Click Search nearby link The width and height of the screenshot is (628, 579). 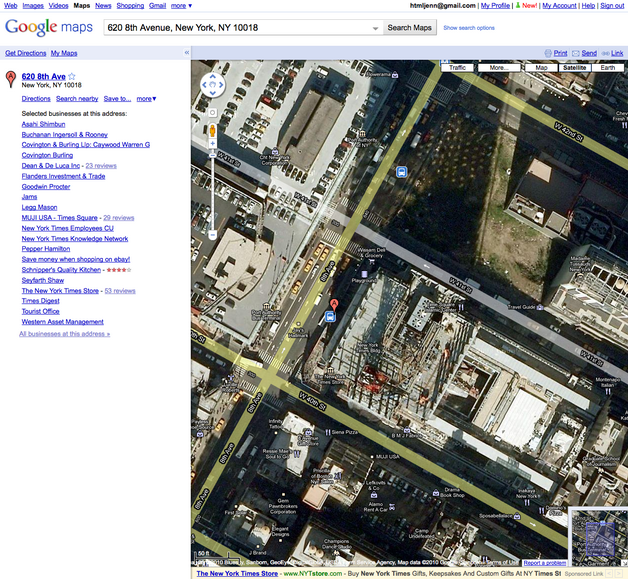point(77,99)
